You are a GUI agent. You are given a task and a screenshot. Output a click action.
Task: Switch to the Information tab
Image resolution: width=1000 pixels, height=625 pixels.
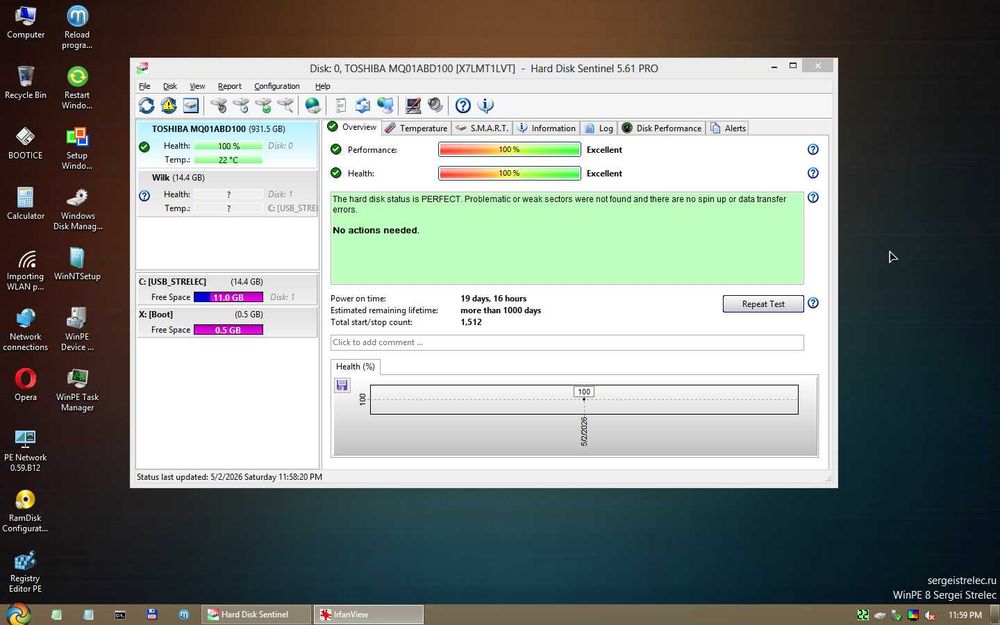click(547, 128)
